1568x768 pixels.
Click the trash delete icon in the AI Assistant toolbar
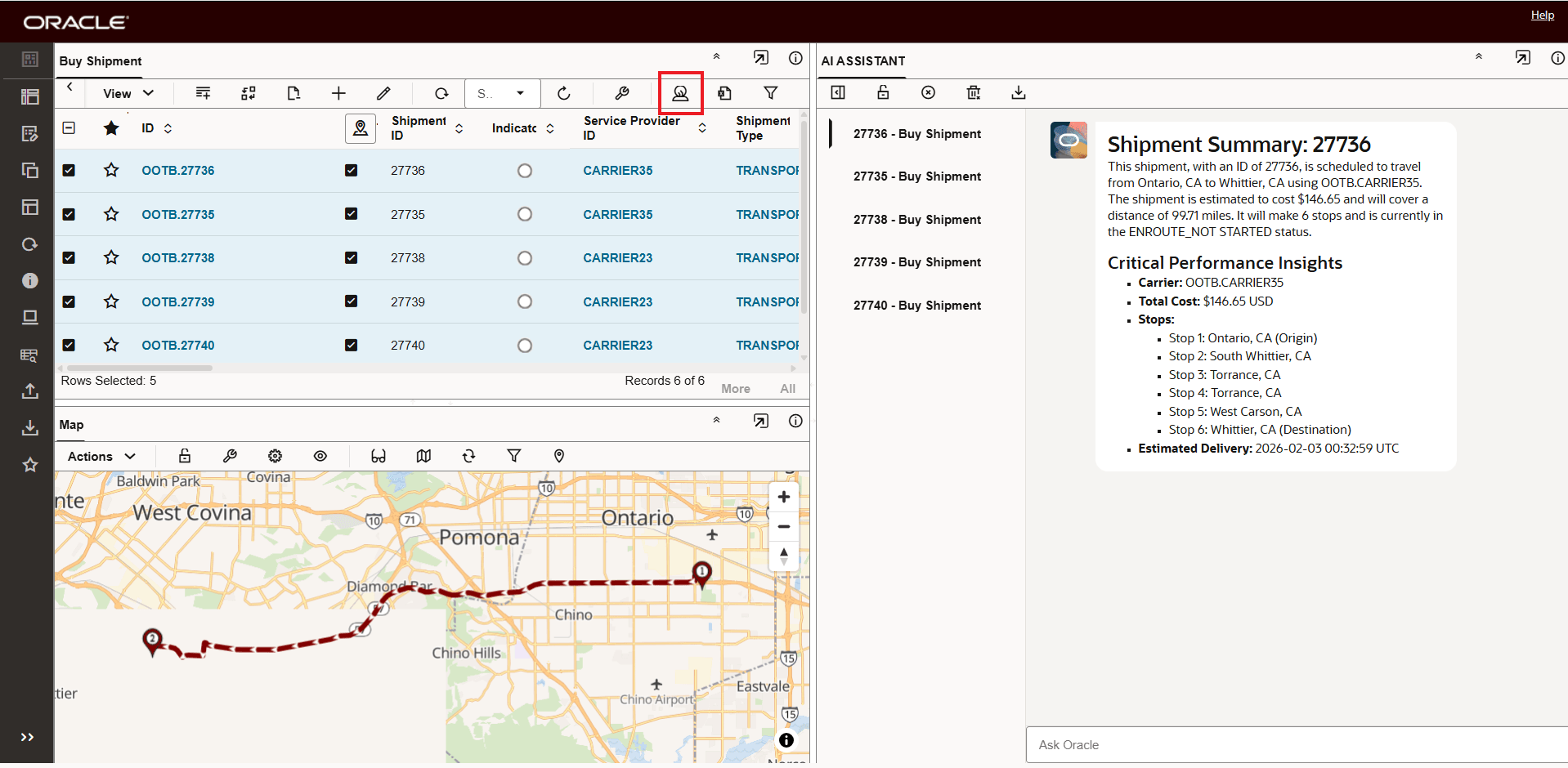[973, 92]
